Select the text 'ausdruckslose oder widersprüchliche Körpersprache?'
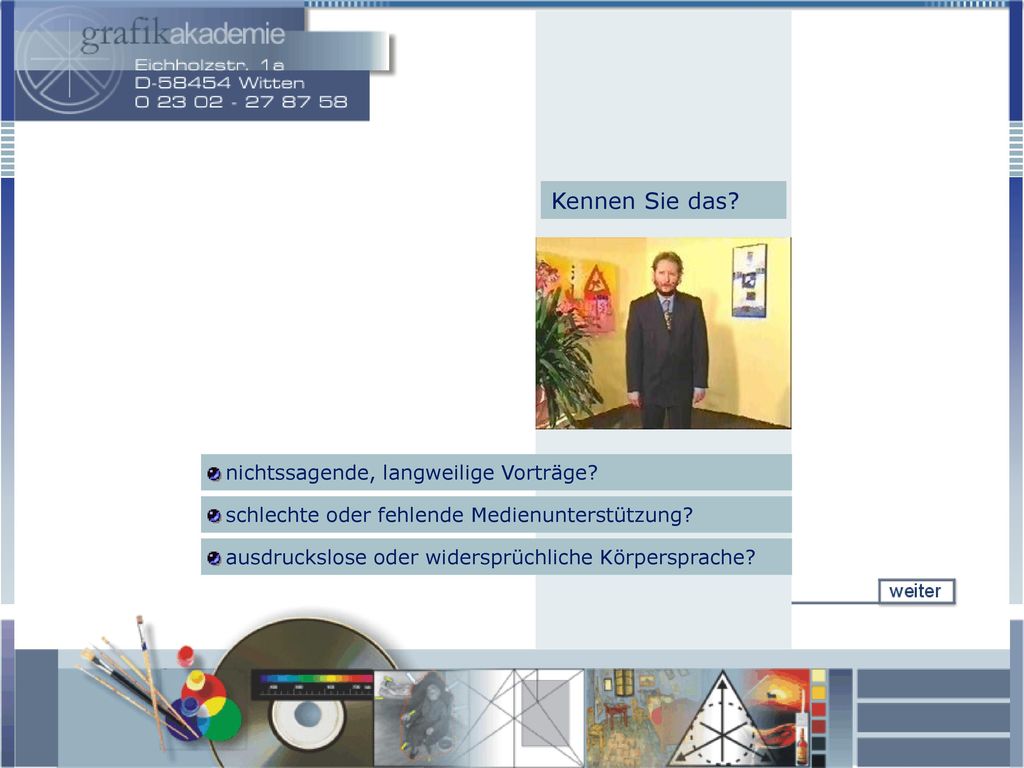This screenshot has width=1024, height=768. (490, 558)
